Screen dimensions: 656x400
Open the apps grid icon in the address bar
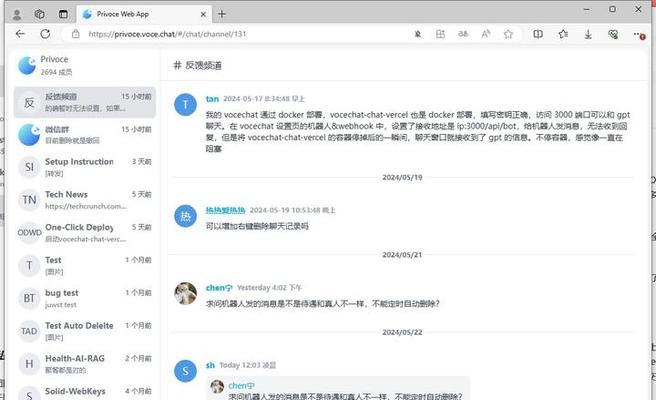(x=440, y=34)
